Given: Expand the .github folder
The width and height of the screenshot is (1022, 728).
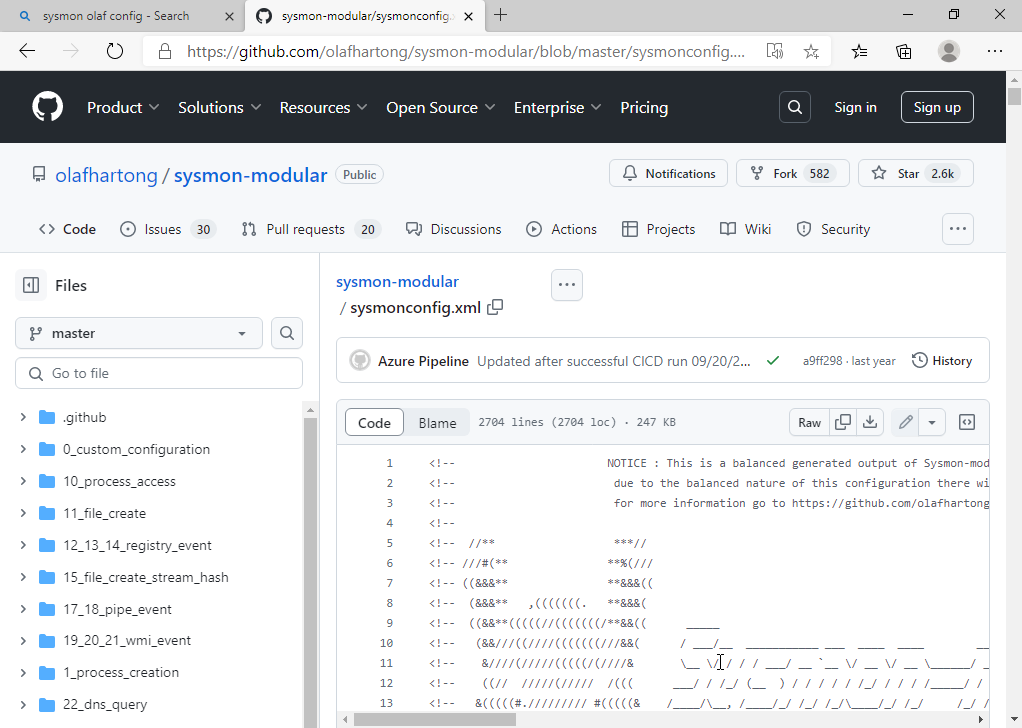Looking at the screenshot, I should click(x=23, y=417).
